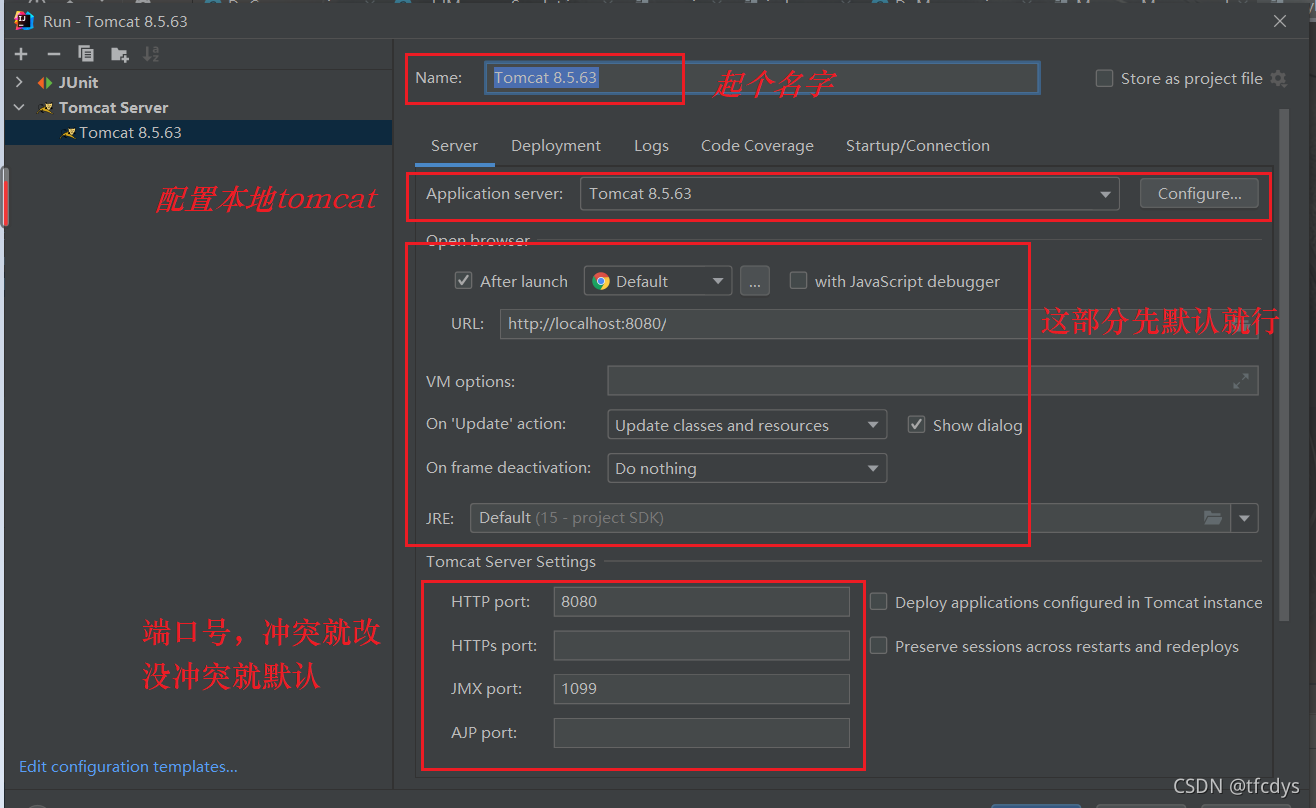
Task: Click the Tomcat Server node icon
Action: pos(46,108)
